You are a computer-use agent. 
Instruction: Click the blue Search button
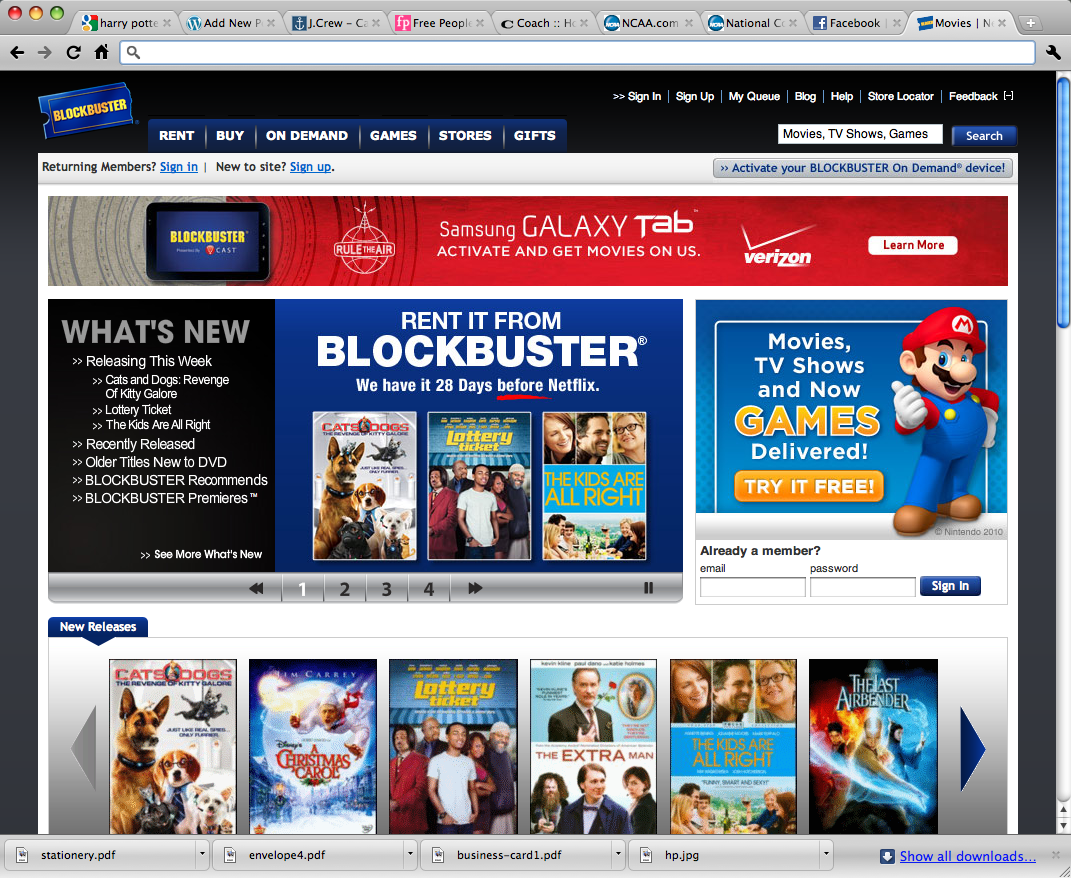[984, 135]
